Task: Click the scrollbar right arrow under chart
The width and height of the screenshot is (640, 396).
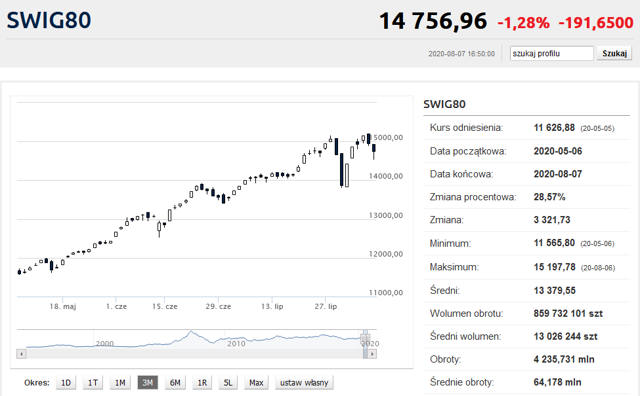Action: coord(372,354)
